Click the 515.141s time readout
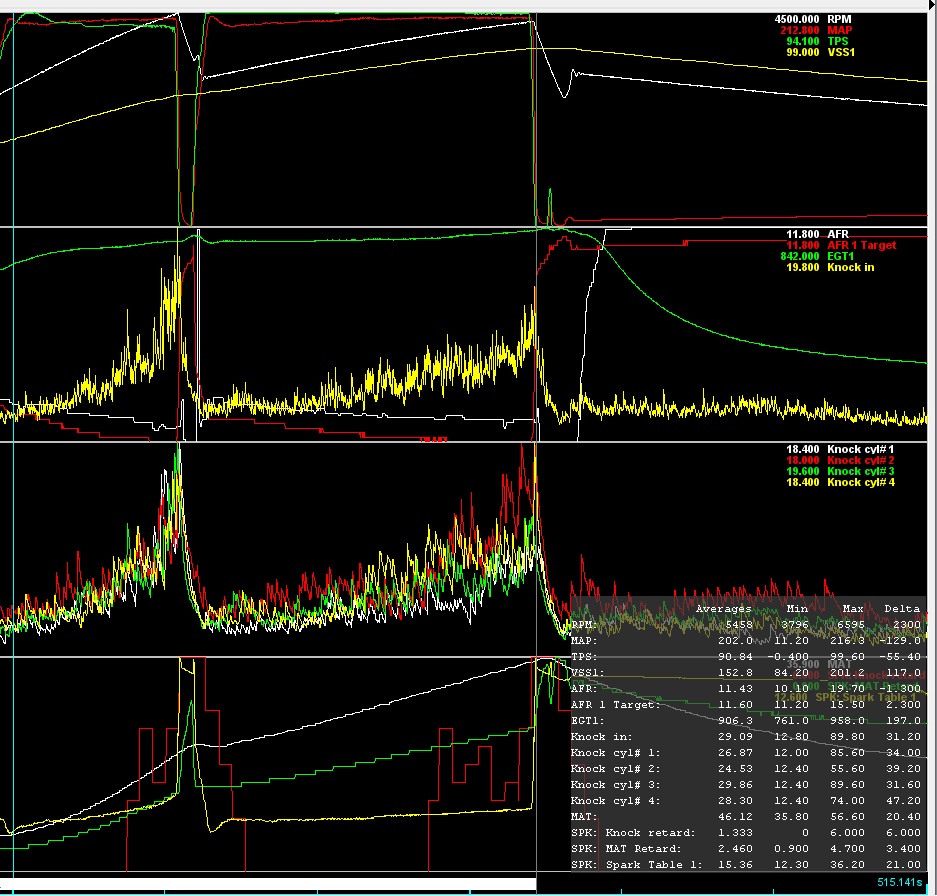The width and height of the screenshot is (937, 896). coord(899,882)
